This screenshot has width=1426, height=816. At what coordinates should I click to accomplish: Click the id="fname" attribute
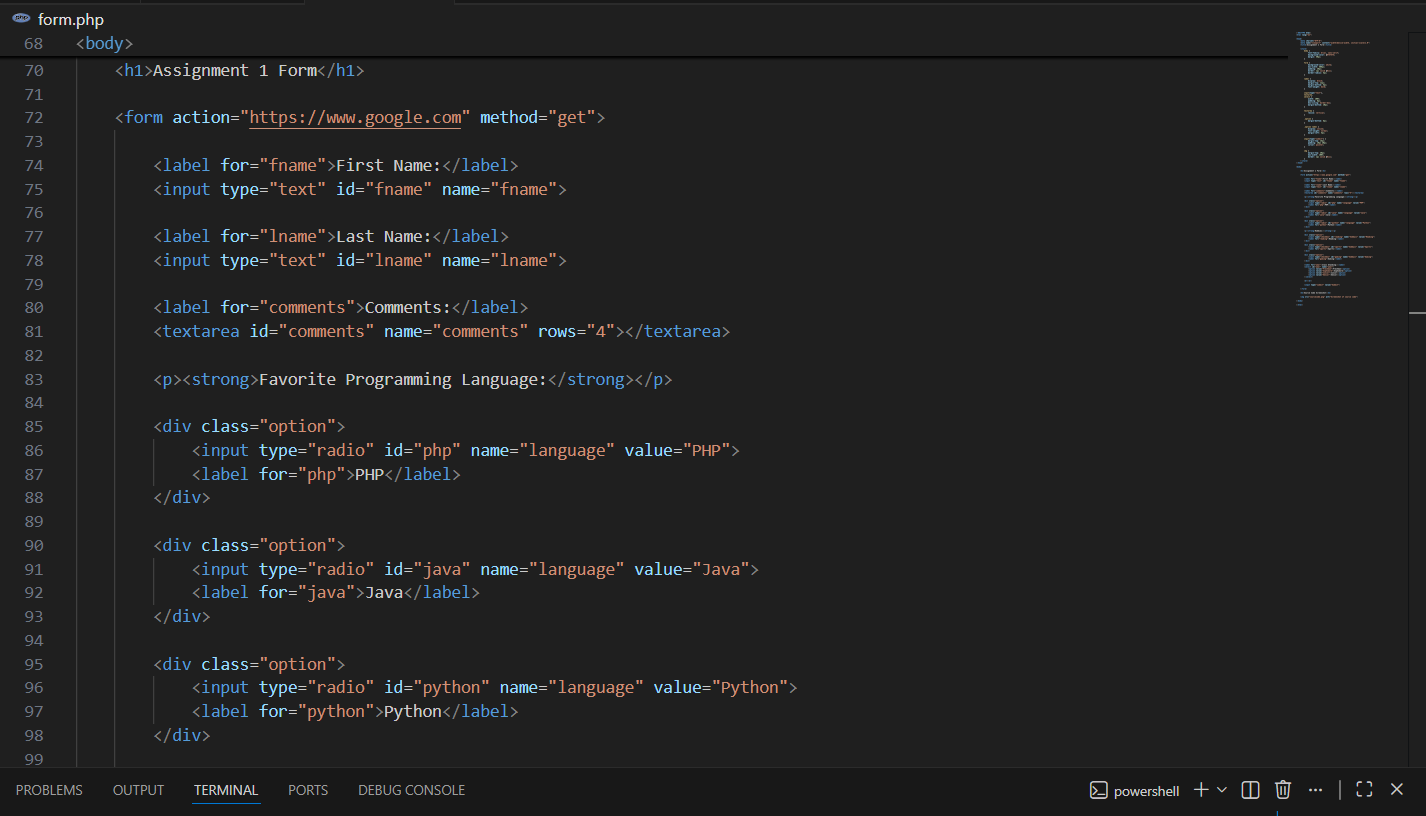pos(384,189)
